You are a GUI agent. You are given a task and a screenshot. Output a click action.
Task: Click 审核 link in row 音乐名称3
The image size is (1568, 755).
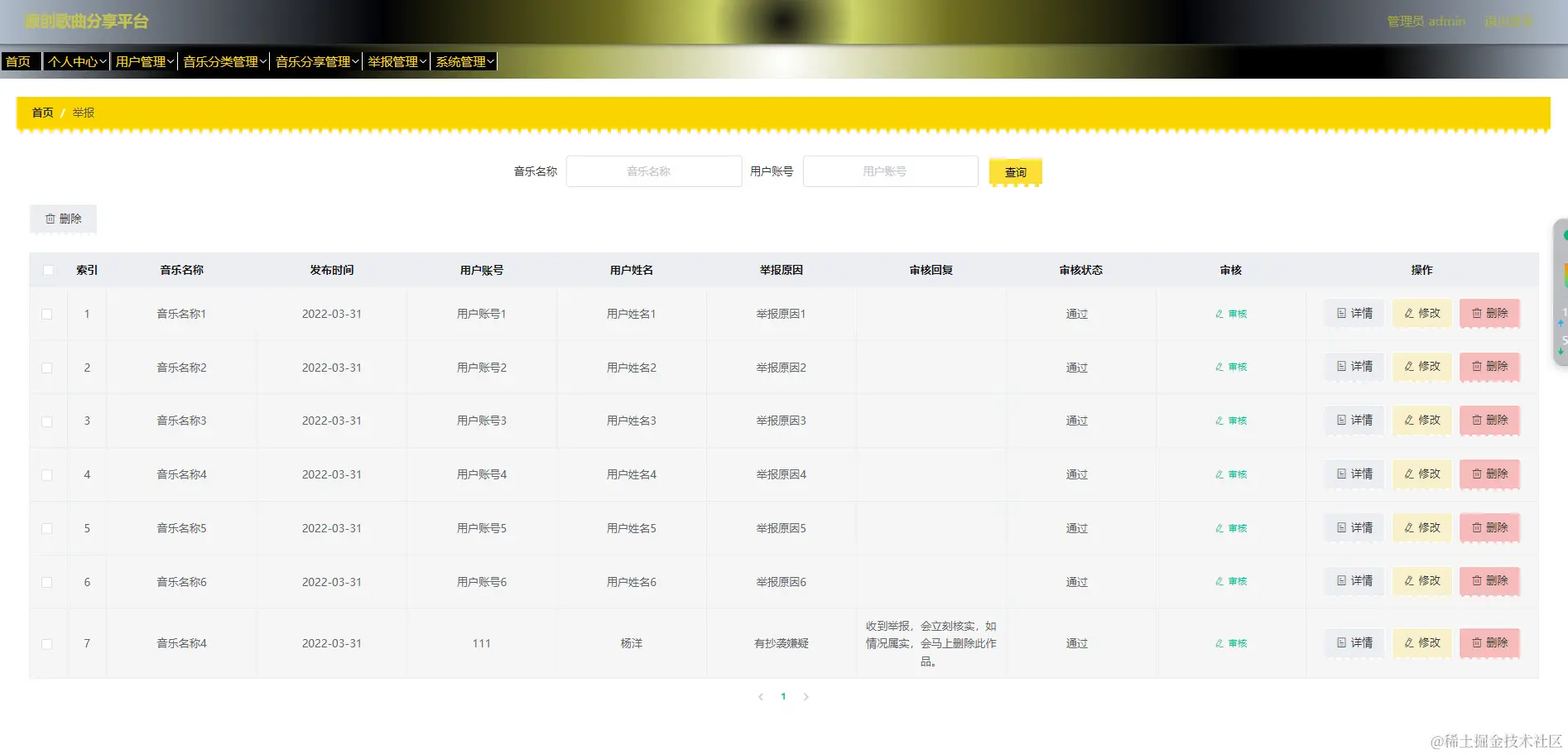1231,421
